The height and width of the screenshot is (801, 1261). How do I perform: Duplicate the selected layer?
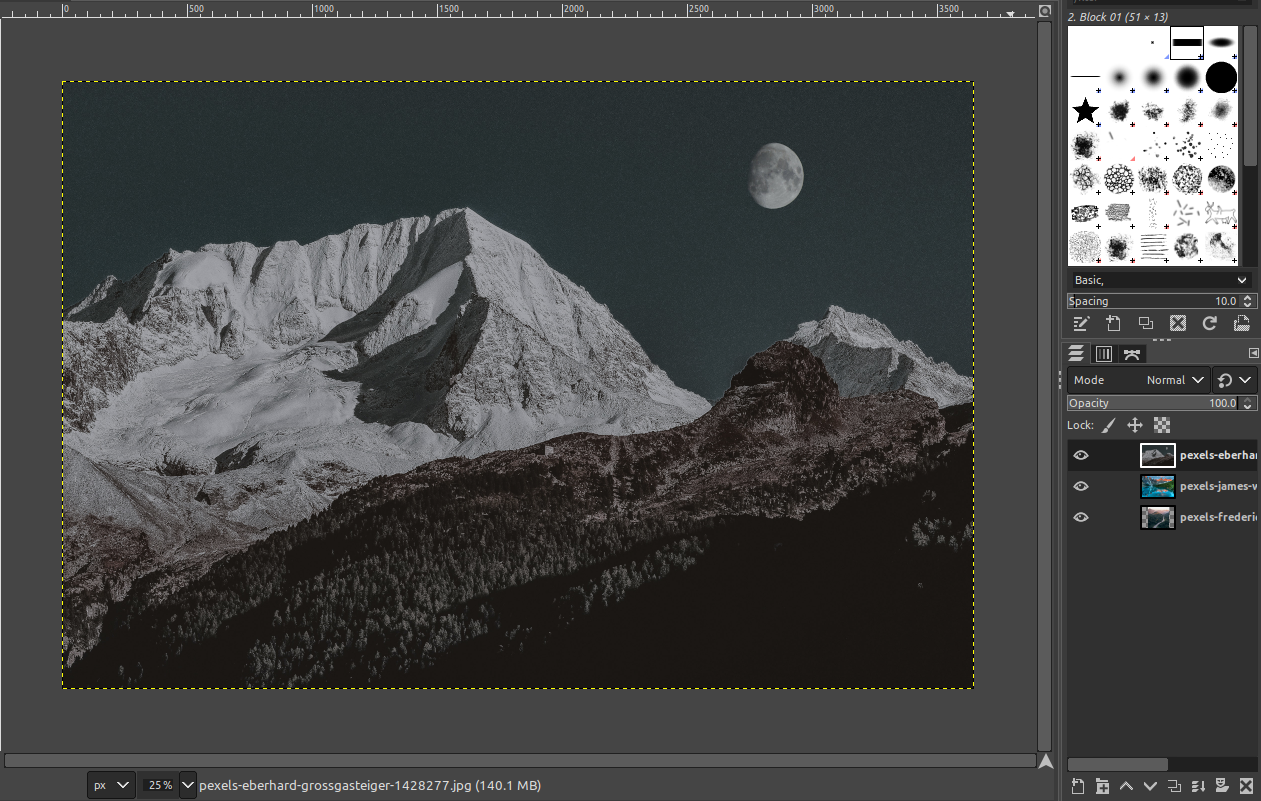point(1174,786)
